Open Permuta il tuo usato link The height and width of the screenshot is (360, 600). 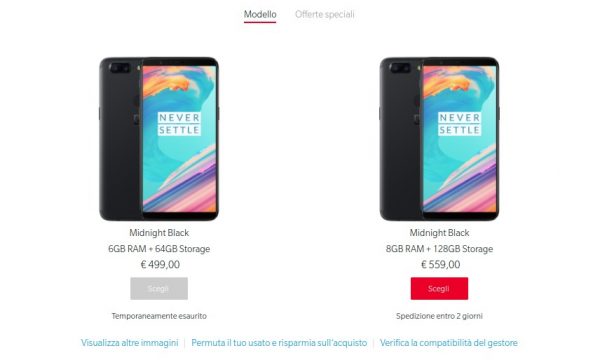[x=279, y=343]
